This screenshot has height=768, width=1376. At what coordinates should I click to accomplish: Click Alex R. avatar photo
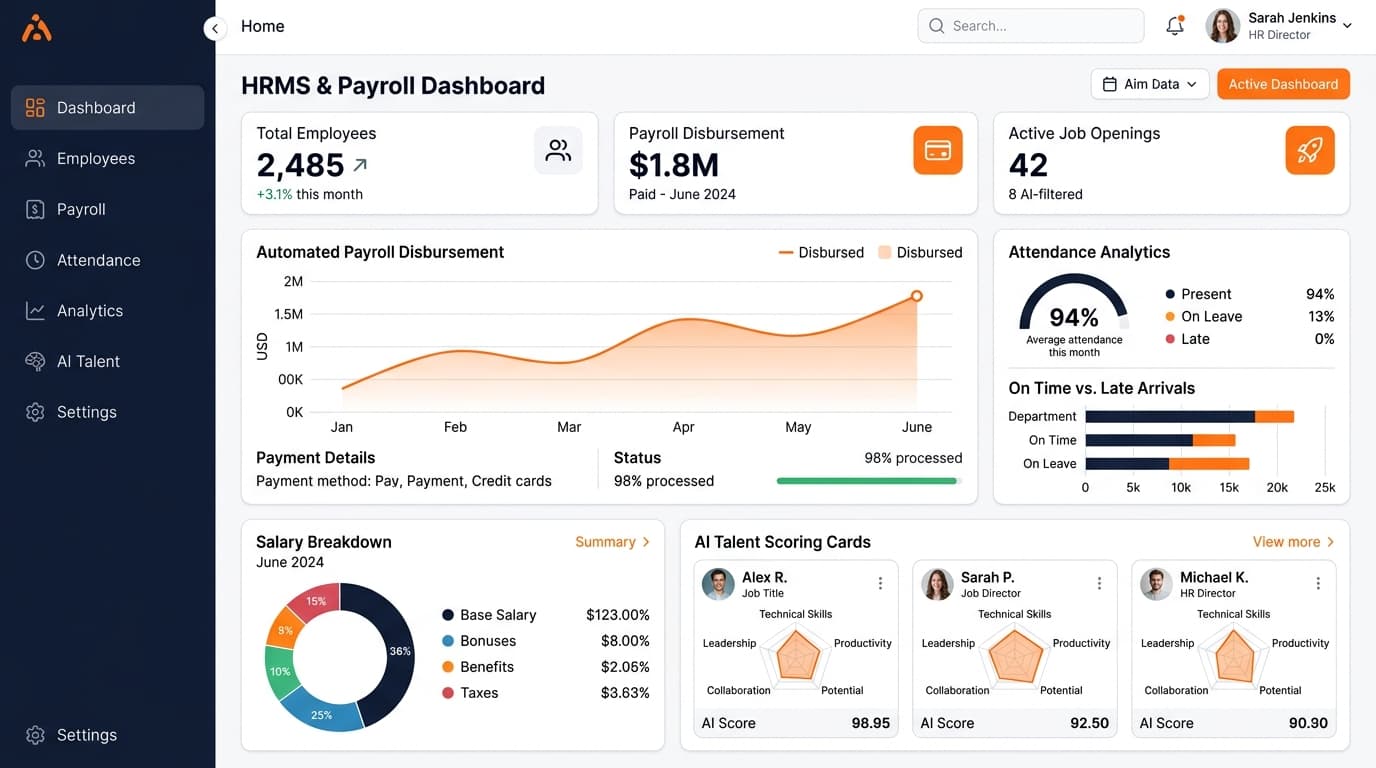tap(718, 584)
